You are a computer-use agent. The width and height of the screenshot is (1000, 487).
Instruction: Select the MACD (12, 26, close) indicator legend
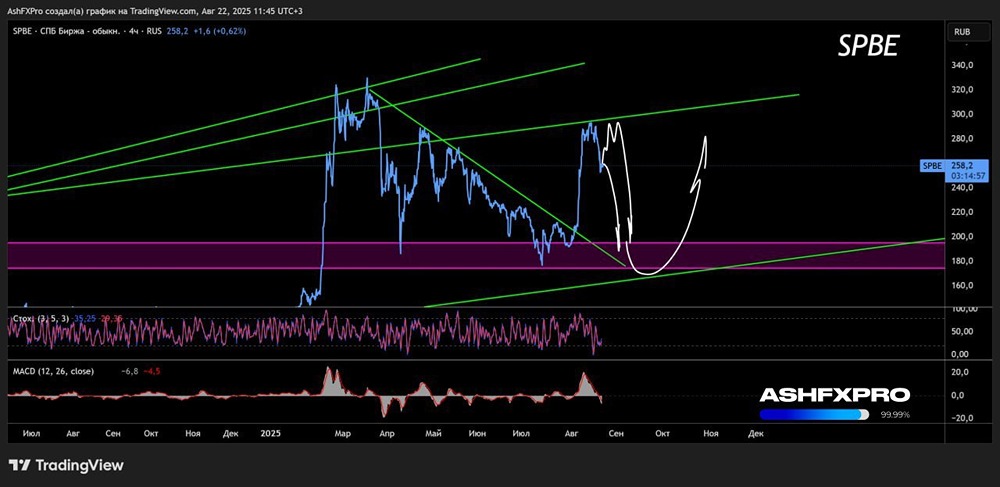point(53,371)
